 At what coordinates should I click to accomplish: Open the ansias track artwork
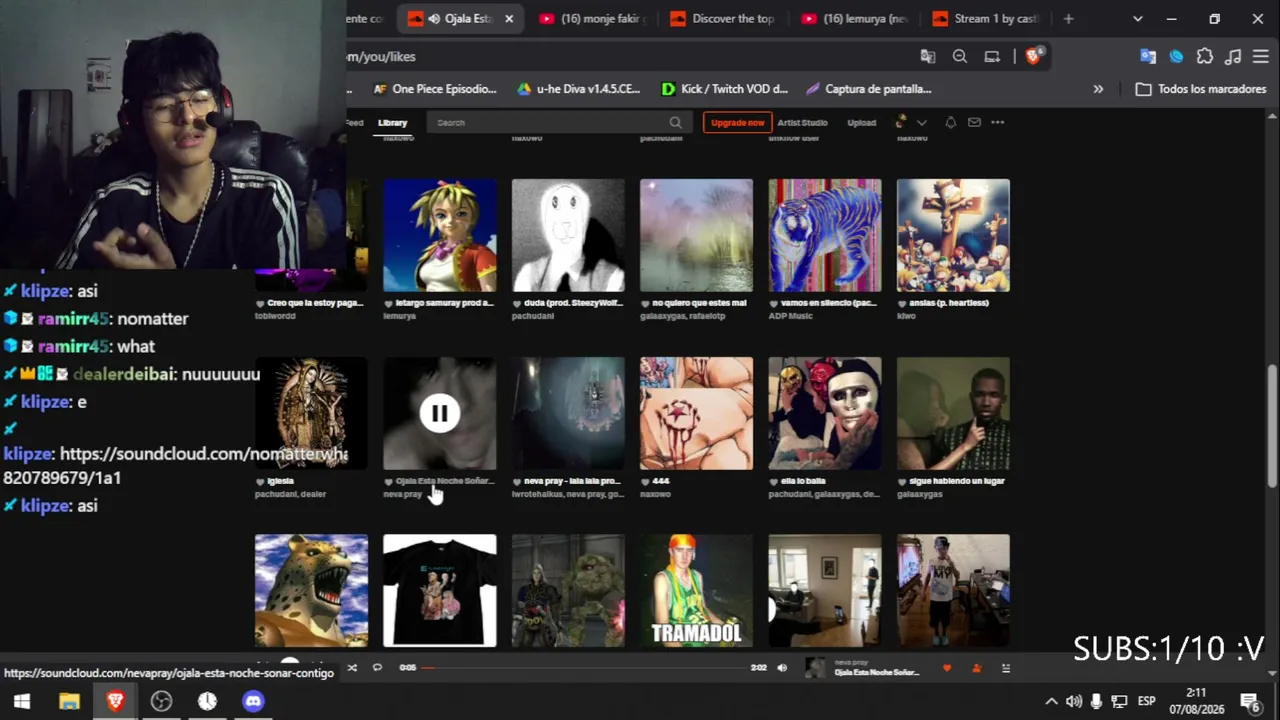pyautogui.click(x=953, y=236)
